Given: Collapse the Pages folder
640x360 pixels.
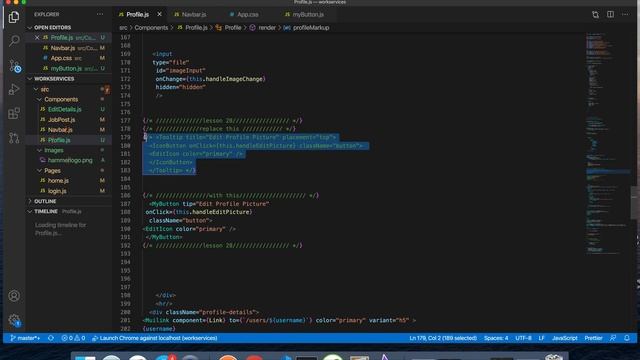Looking at the screenshot, I should pyautogui.click(x=52, y=171).
